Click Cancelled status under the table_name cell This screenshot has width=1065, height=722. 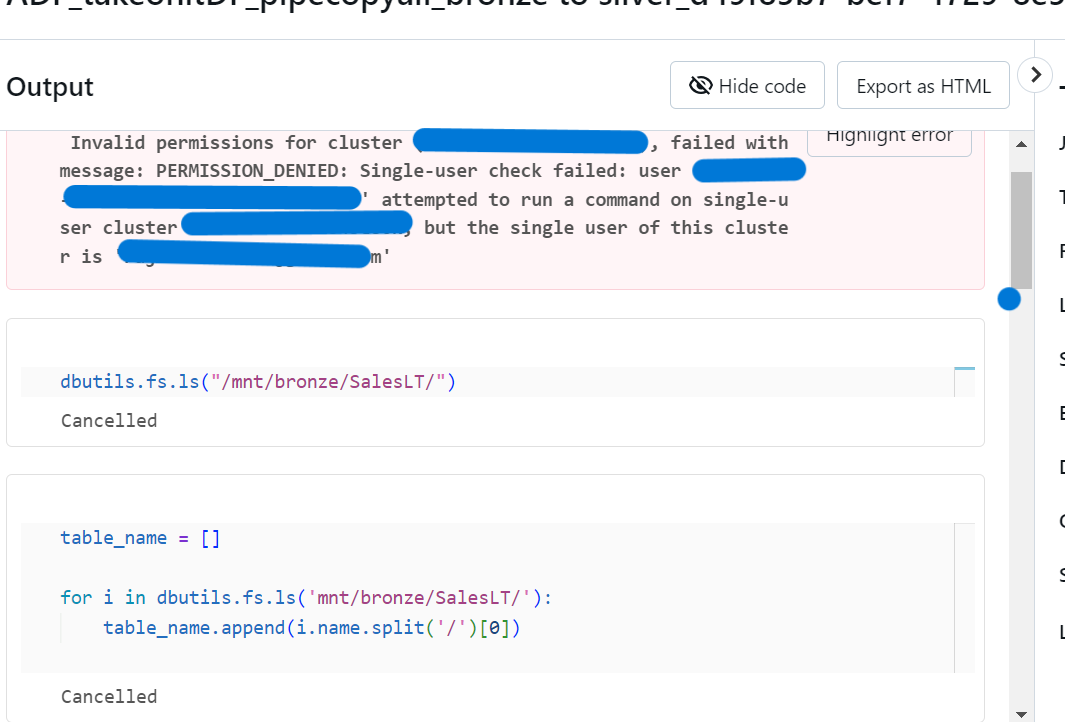click(109, 696)
